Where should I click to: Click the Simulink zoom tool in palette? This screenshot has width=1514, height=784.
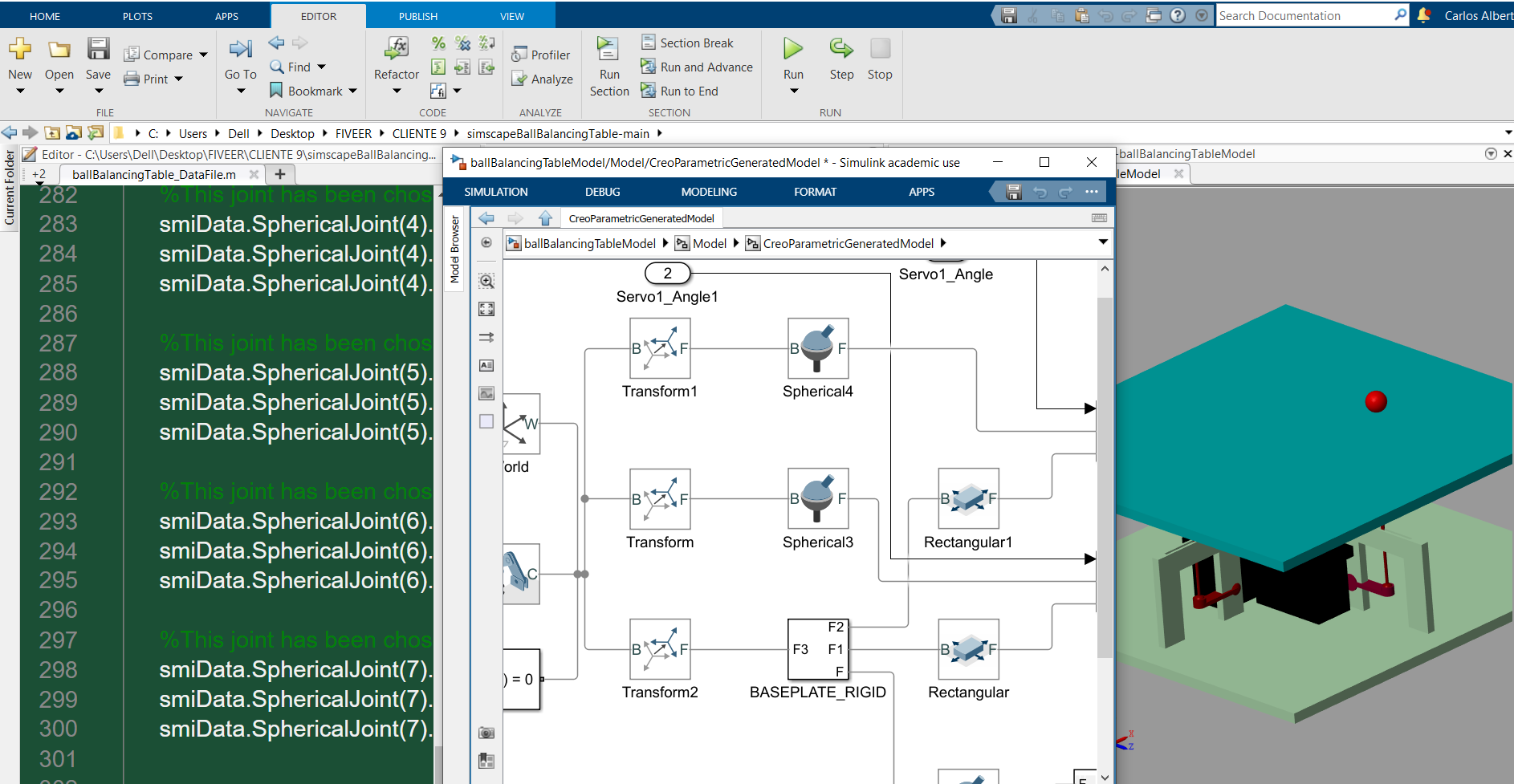pyautogui.click(x=486, y=281)
